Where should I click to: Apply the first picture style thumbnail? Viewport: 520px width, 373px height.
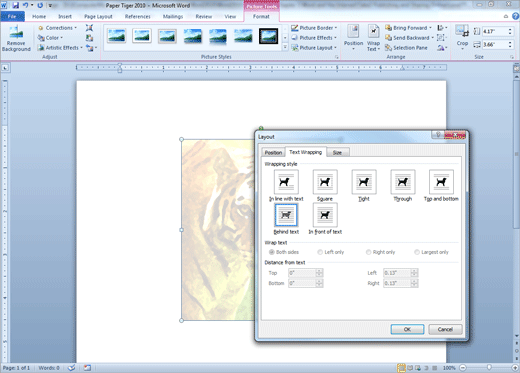(116, 36)
